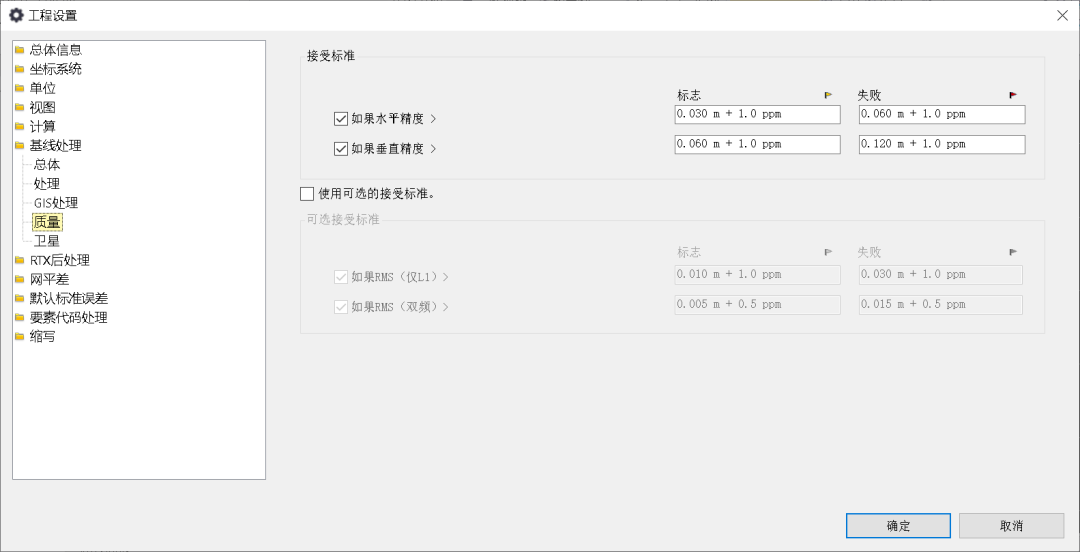The height and width of the screenshot is (552, 1080).
Task: Click the folder icon beside 视图
Action: pos(20,108)
